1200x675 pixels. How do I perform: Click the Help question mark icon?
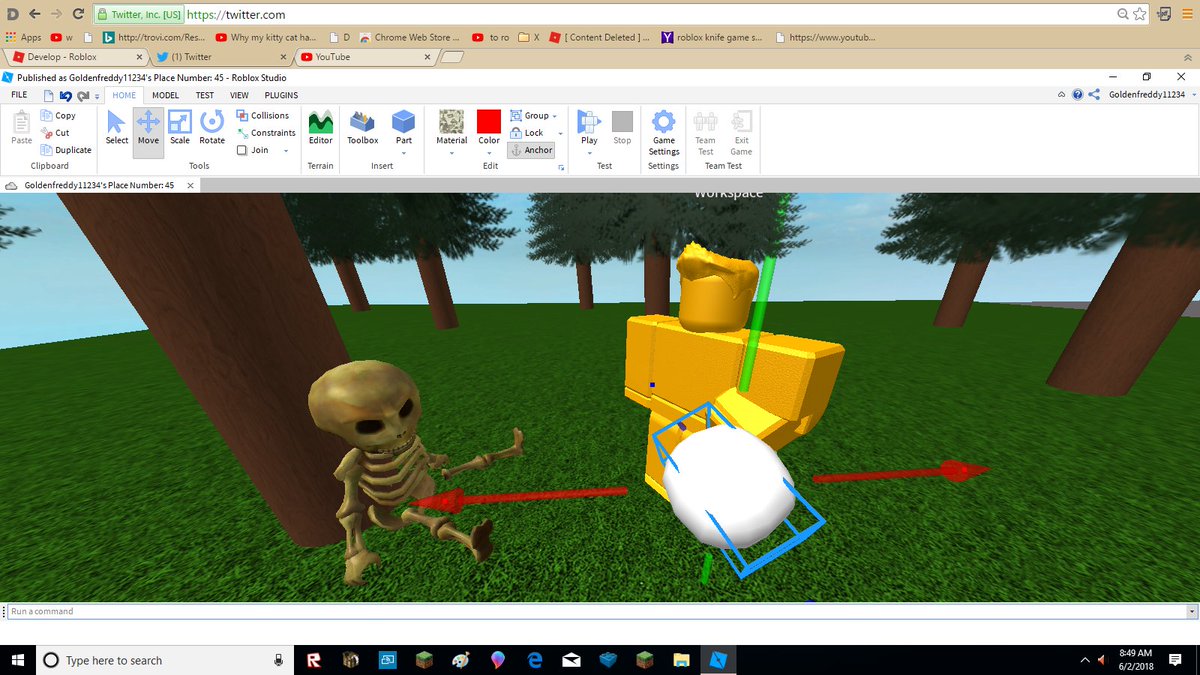pos(1077,95)
